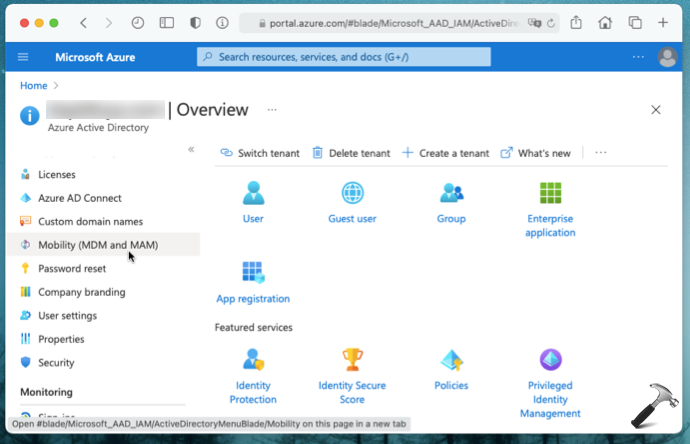690x444 pixels.
Task: Open Identity Protection featured service
Action: pos(253,360)
